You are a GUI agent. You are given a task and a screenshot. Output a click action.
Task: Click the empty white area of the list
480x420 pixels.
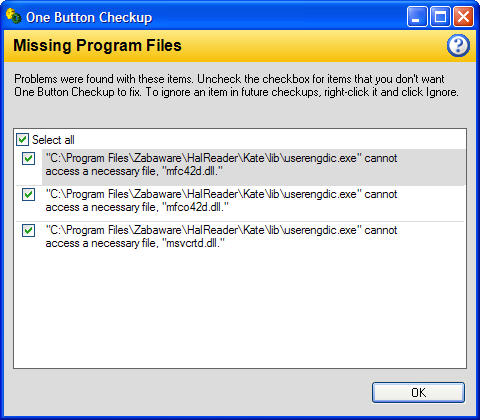click(x=240, y=308)
